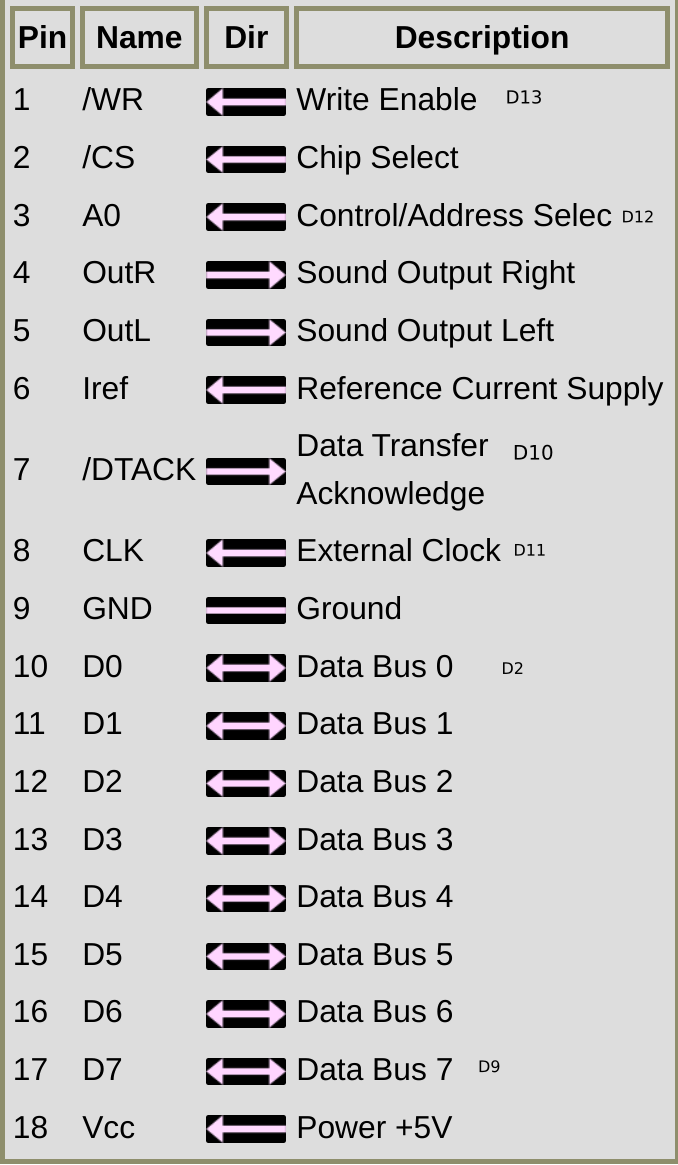Click the D9 annotation next to Data Bus 7
Image resolution: width=678 pixels, height=1165 pixels.
coord(489,1066)
